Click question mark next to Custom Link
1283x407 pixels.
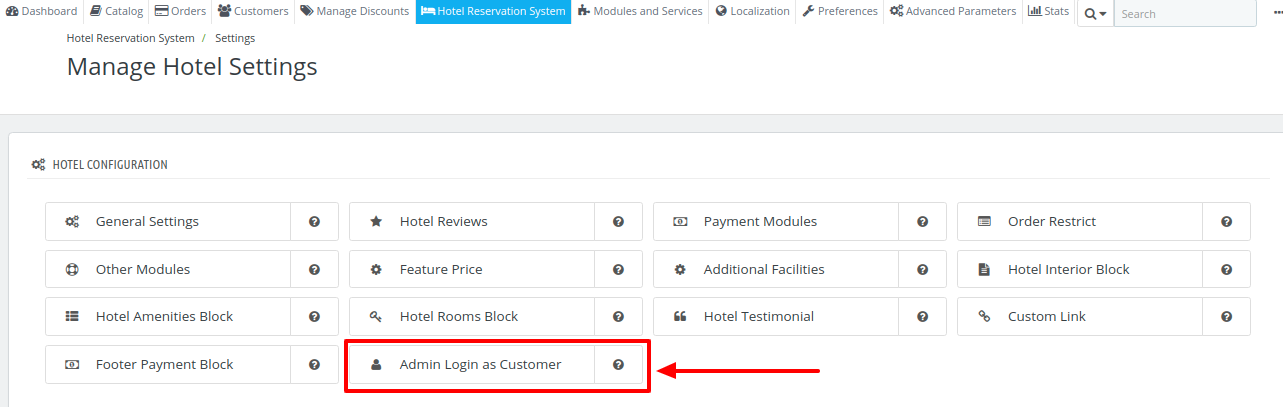[x=1226, y=317]
